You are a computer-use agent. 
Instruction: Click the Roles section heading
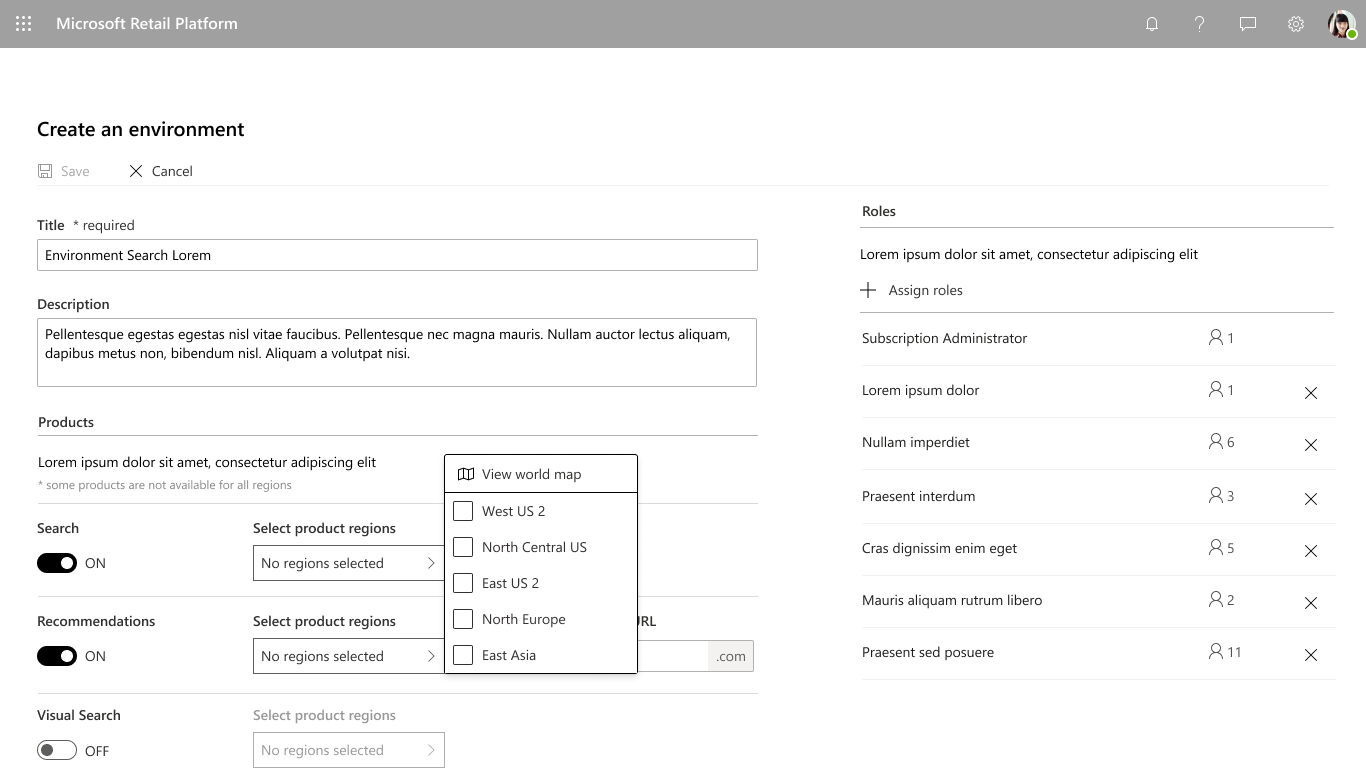[879, 211]
